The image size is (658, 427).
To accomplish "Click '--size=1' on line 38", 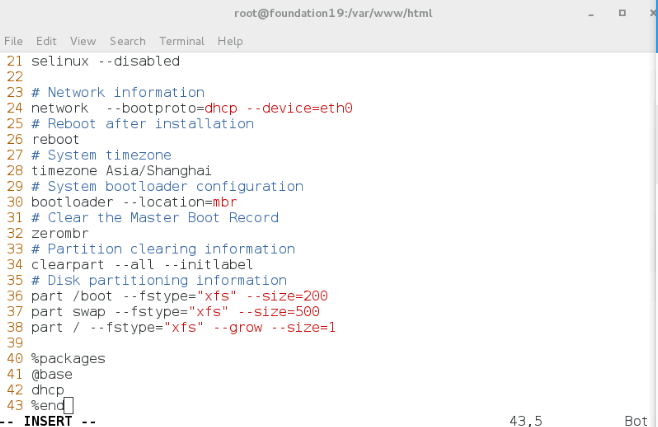I will 303,328.
